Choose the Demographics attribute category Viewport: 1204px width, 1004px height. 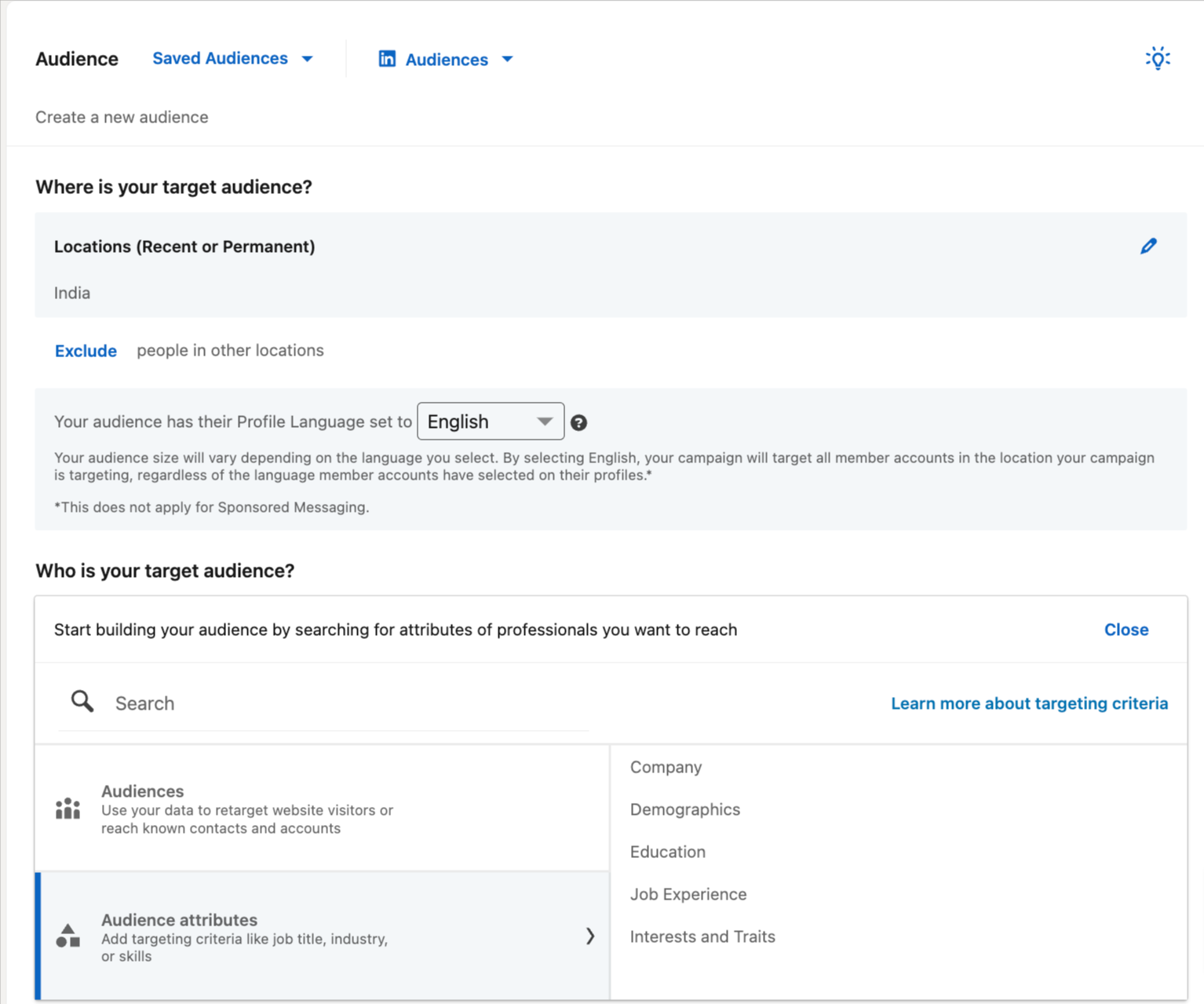click(x=684, y=809)
